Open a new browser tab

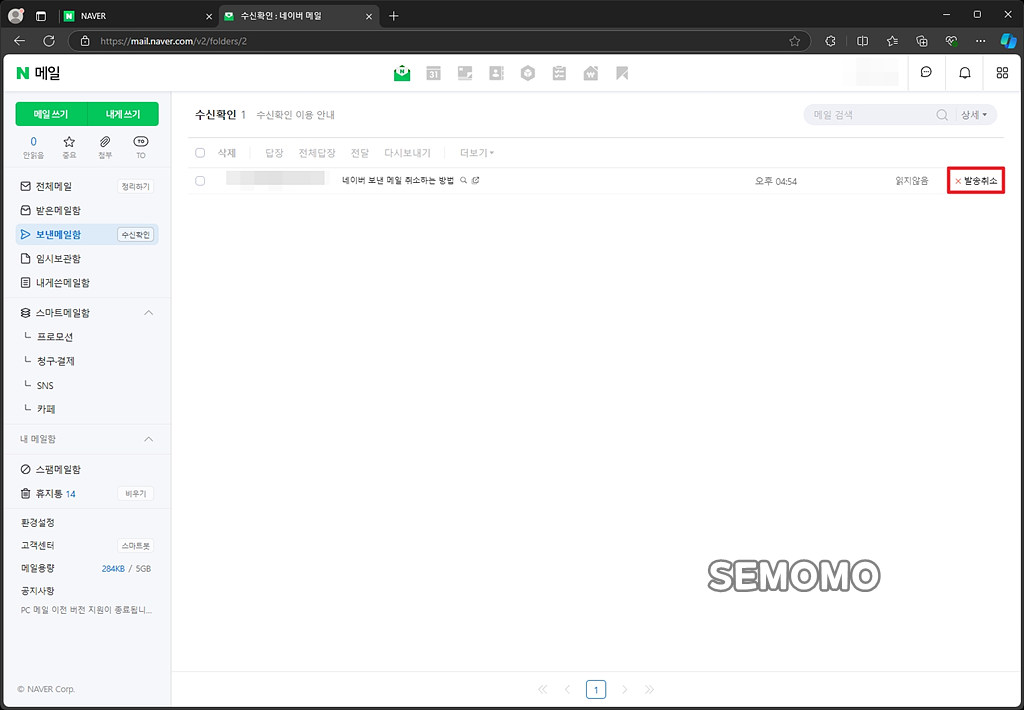coord(393,16)
